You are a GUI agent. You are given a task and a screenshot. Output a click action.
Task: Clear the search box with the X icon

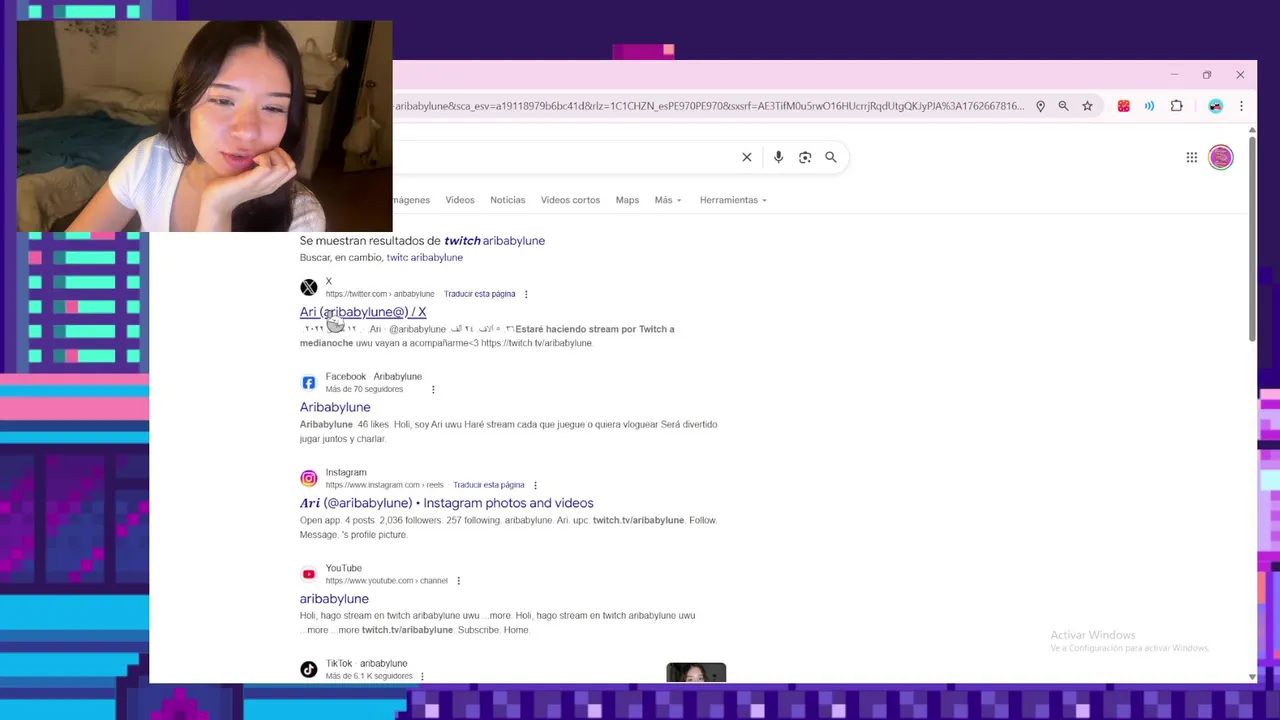click(x=747, y=157)
